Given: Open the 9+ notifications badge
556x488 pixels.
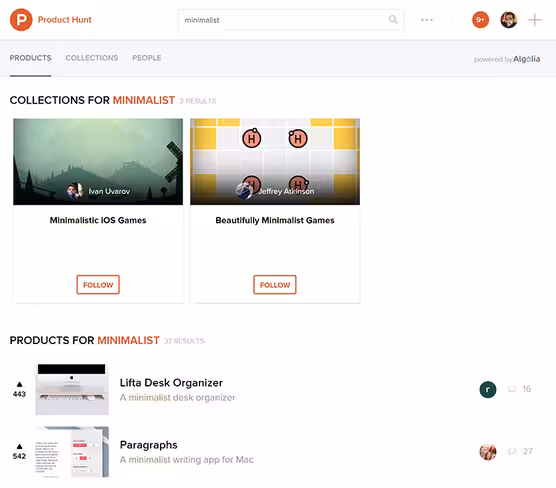Looking at the screenshot, I should pyautogui.click(x=480, y=20).
